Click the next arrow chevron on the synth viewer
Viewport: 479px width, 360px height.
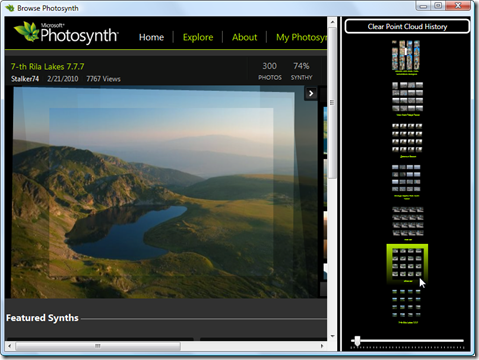coord(311,93)
